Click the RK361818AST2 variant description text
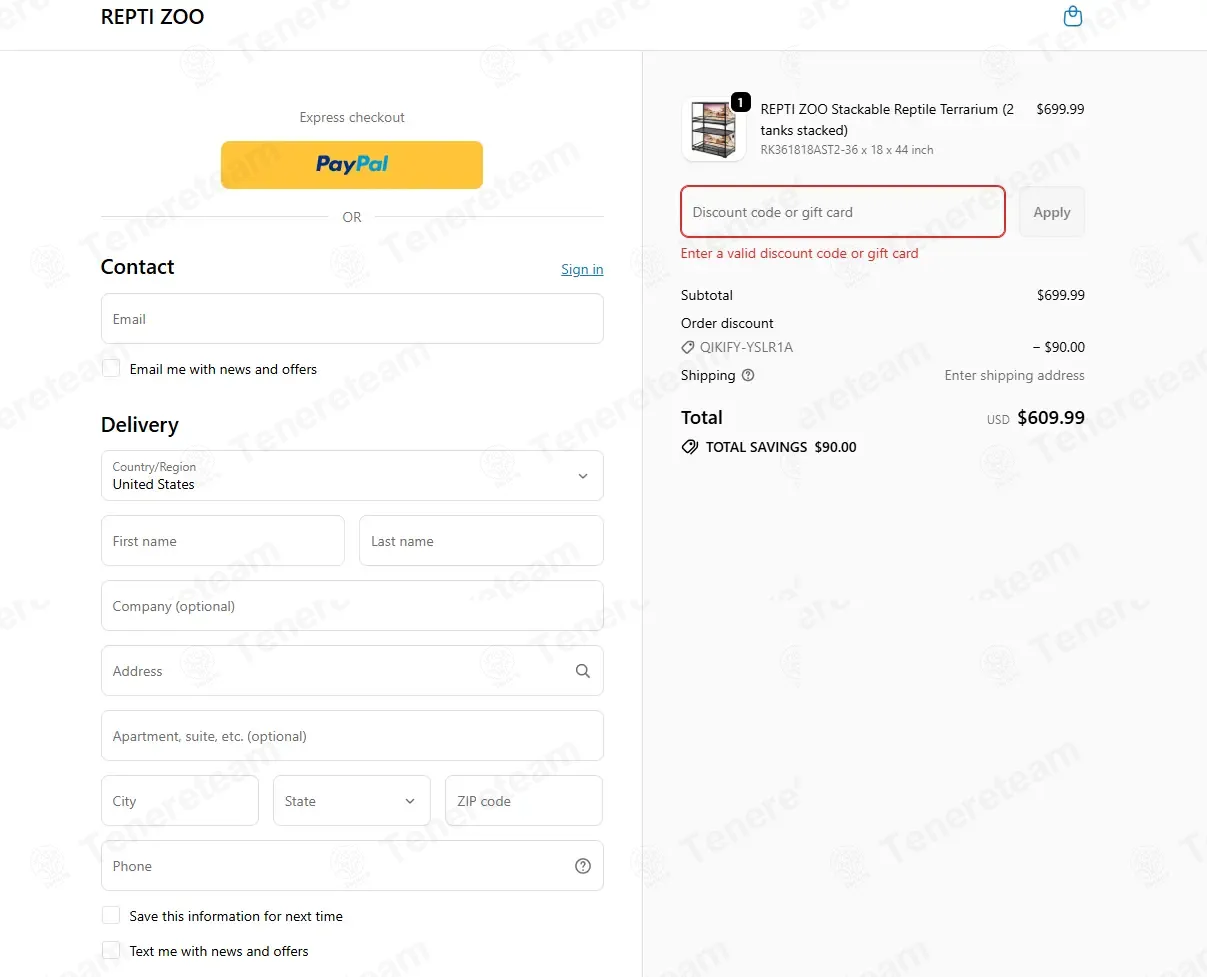The width and height of the screenshot is (1207, 977). (847, 150)
